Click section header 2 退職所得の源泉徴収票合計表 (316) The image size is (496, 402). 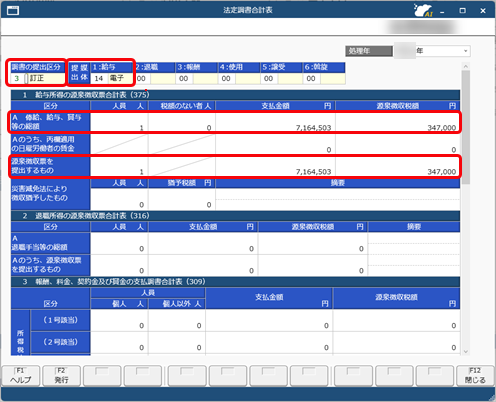[x=235, y=216]
